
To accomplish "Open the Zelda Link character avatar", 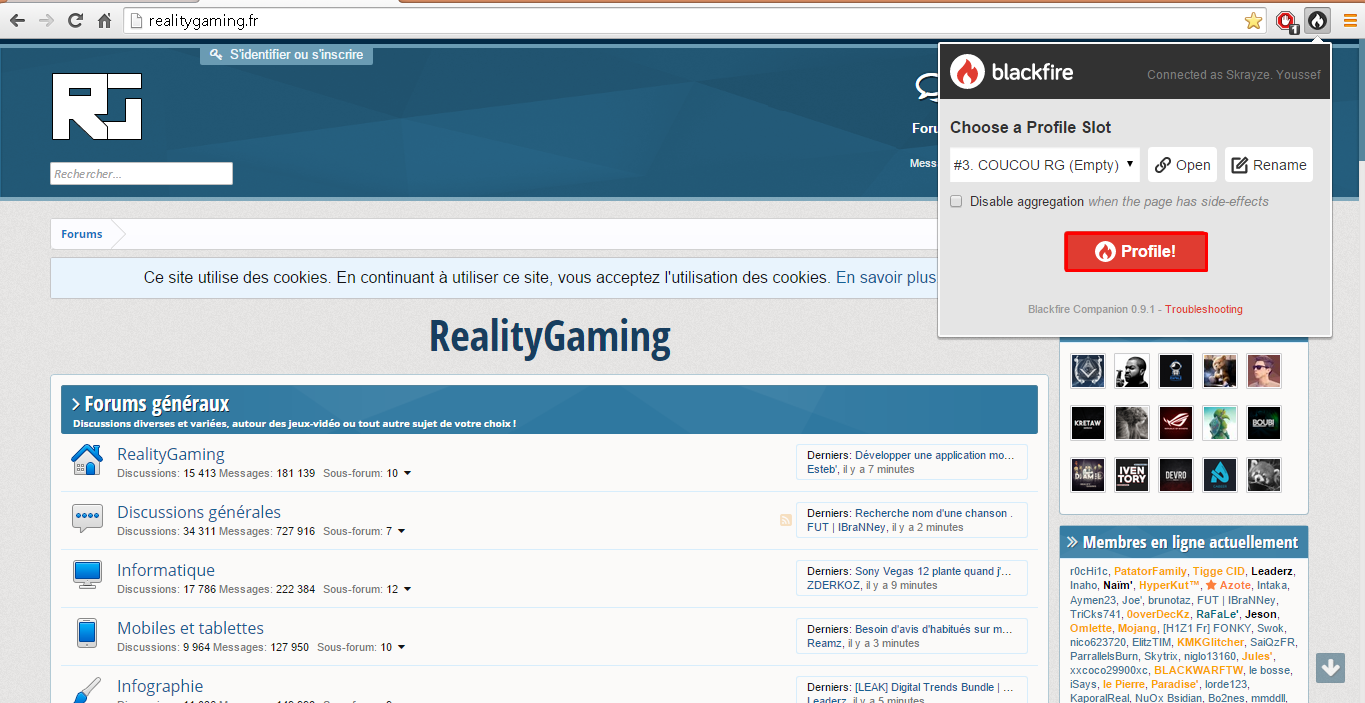I will tap(1220, 423).
